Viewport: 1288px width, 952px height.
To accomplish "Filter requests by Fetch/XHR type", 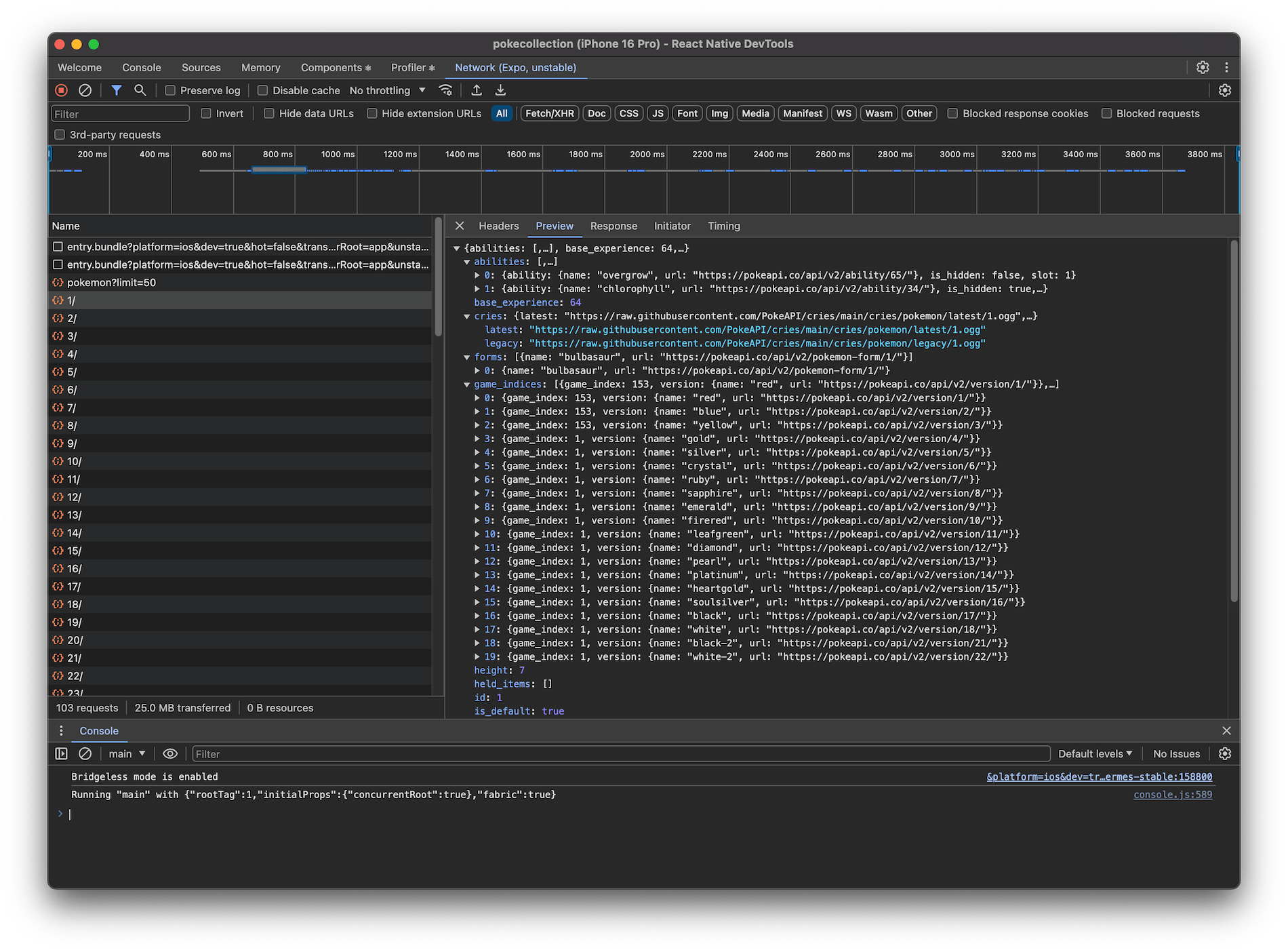I will coord(549,113).
